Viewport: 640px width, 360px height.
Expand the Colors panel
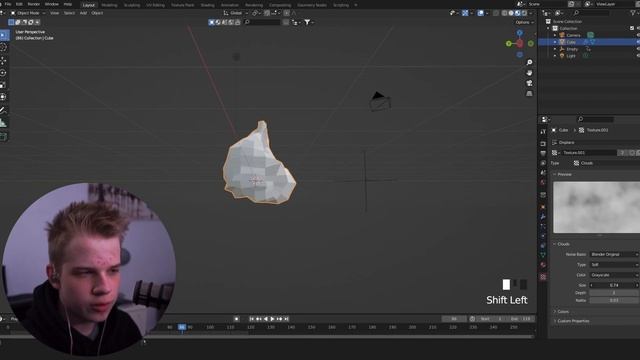562,311
